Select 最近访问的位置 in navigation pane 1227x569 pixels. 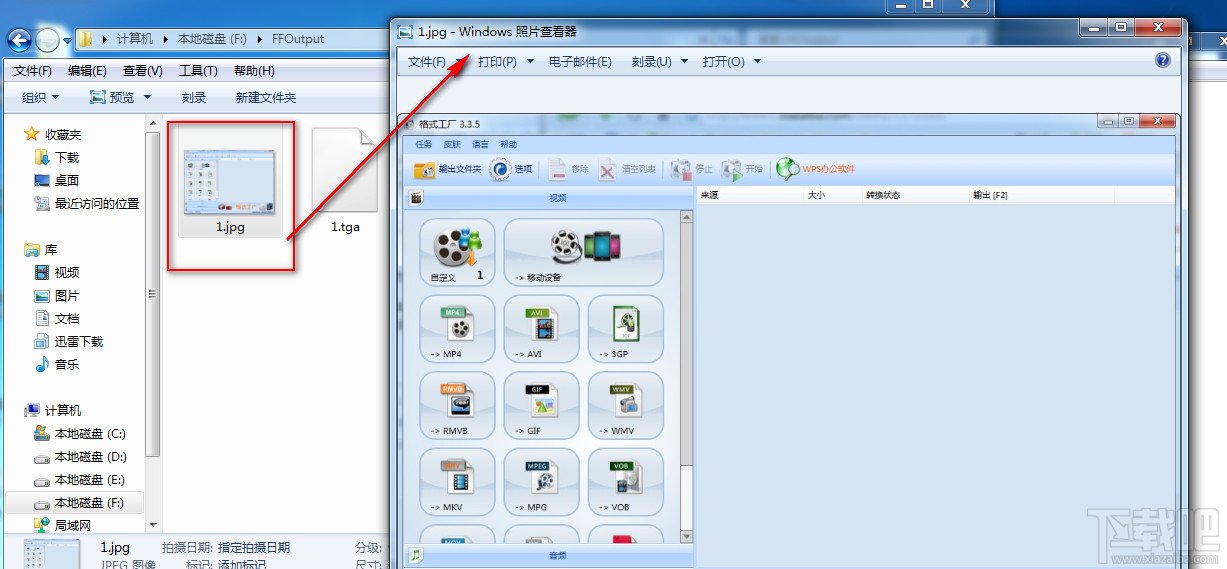[x=86, y=203]
